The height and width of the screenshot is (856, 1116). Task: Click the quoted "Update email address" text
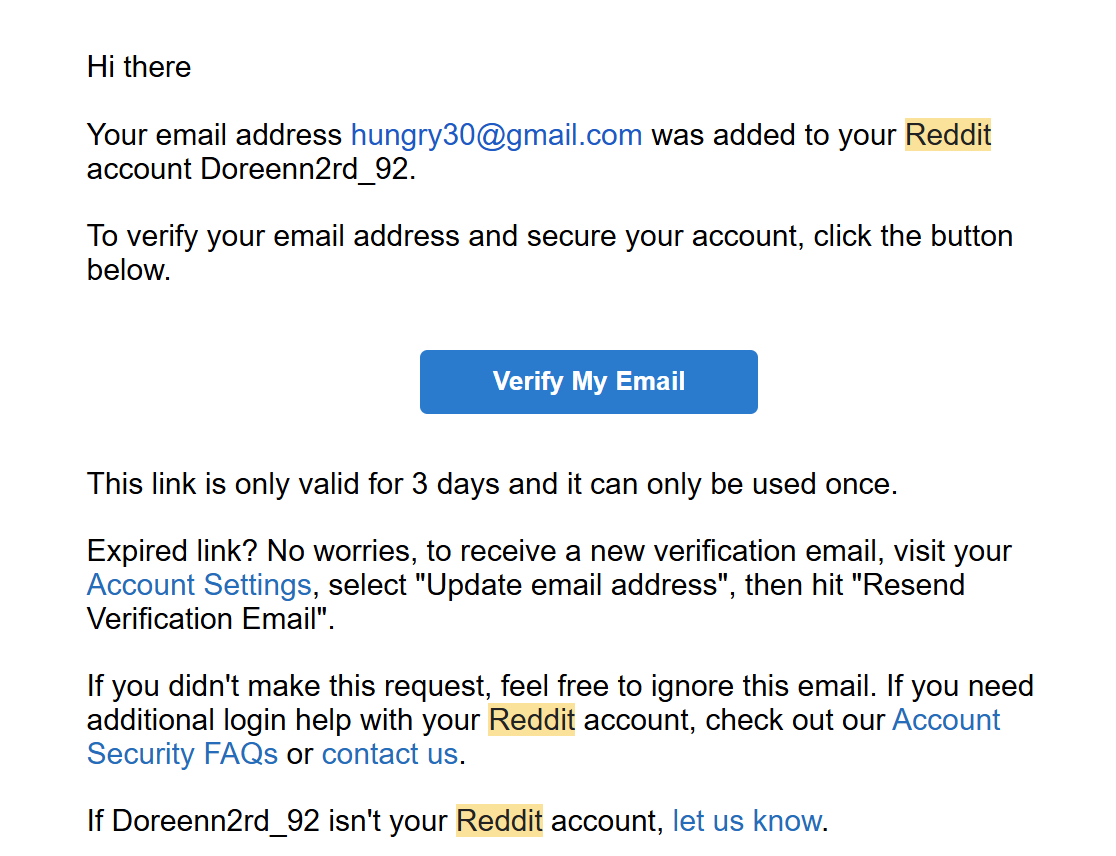[575, 585]
